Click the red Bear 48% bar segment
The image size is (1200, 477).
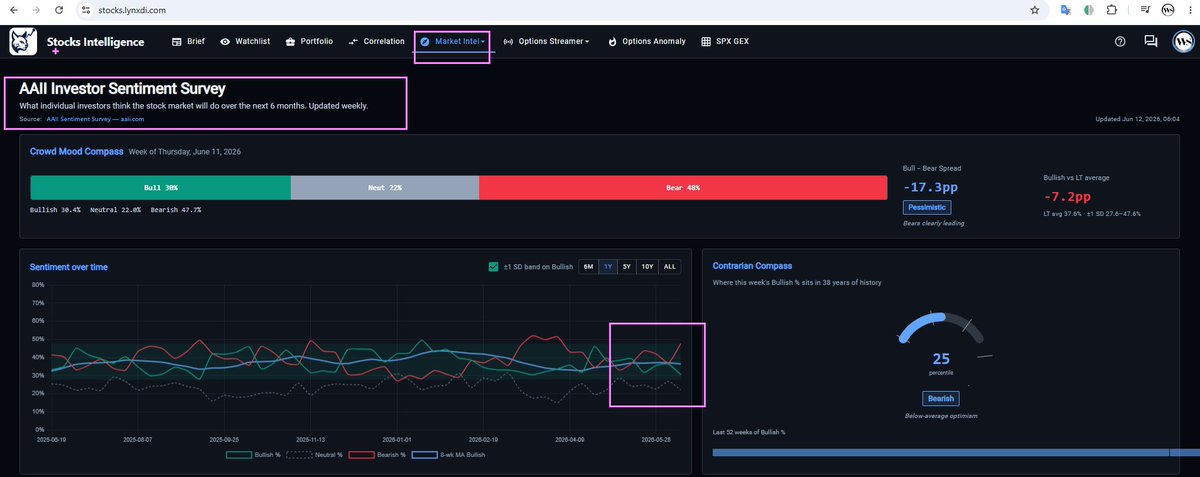point(683,187)
